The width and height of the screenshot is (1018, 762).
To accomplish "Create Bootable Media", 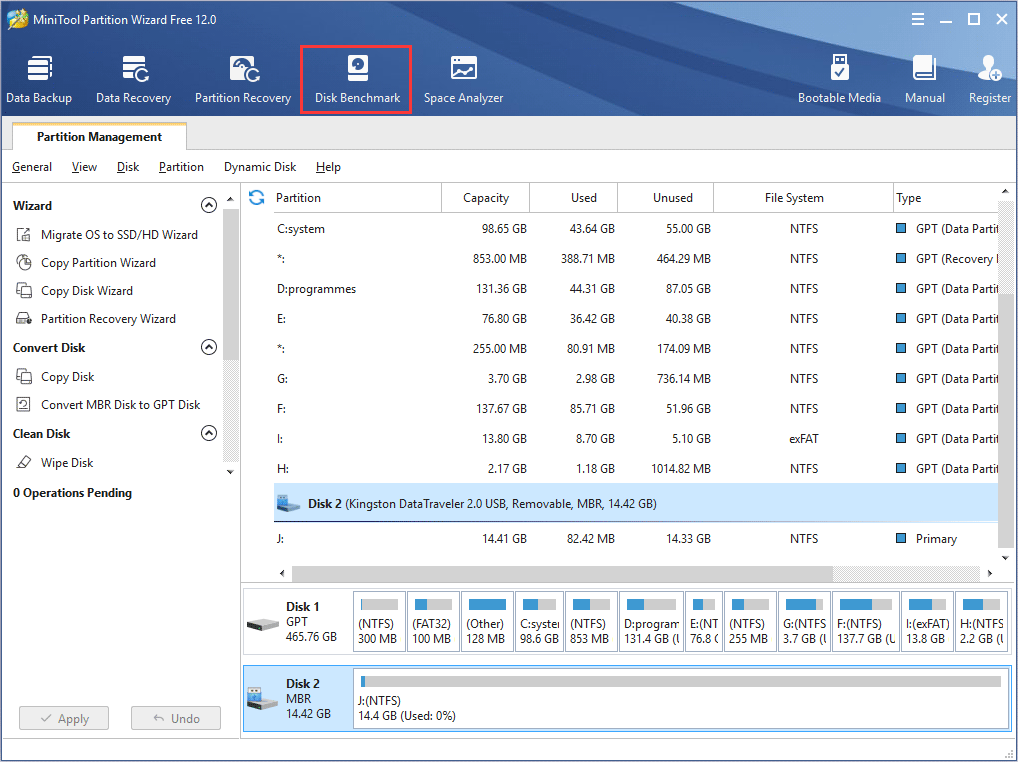I will pos(839,80).
